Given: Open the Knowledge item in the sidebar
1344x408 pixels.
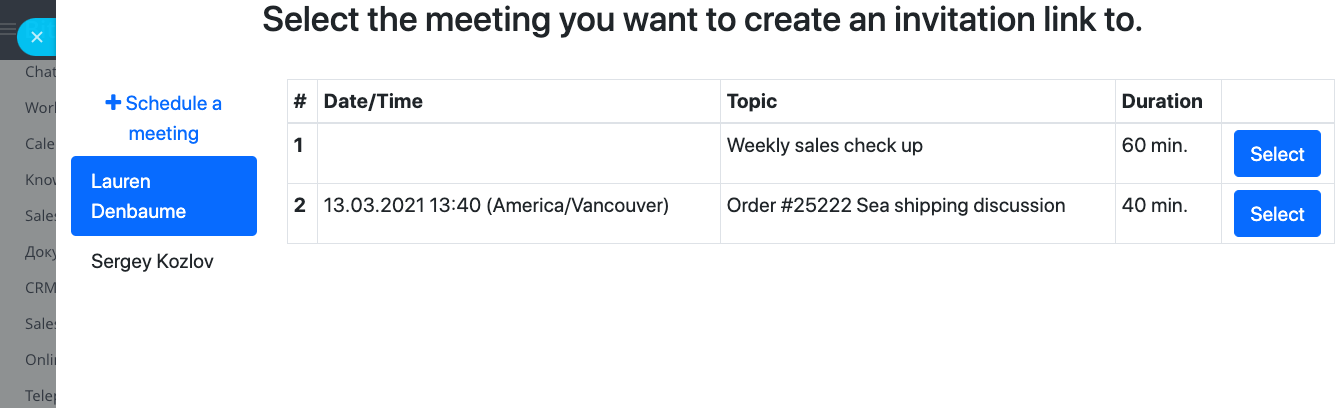Looking at the screenshot, I should (x=40, y=180).
